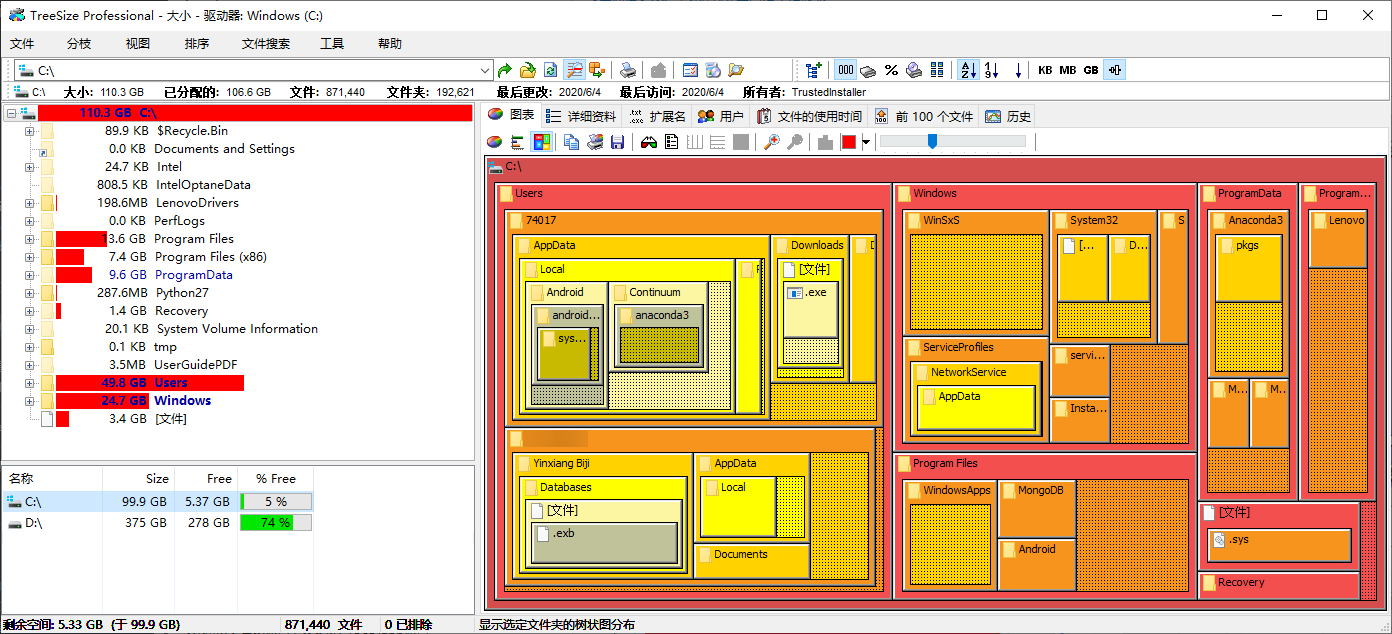This screenshot has height=634, width=1392.
Task: Click the grid view icon next to the percent button
Action: 937,70
